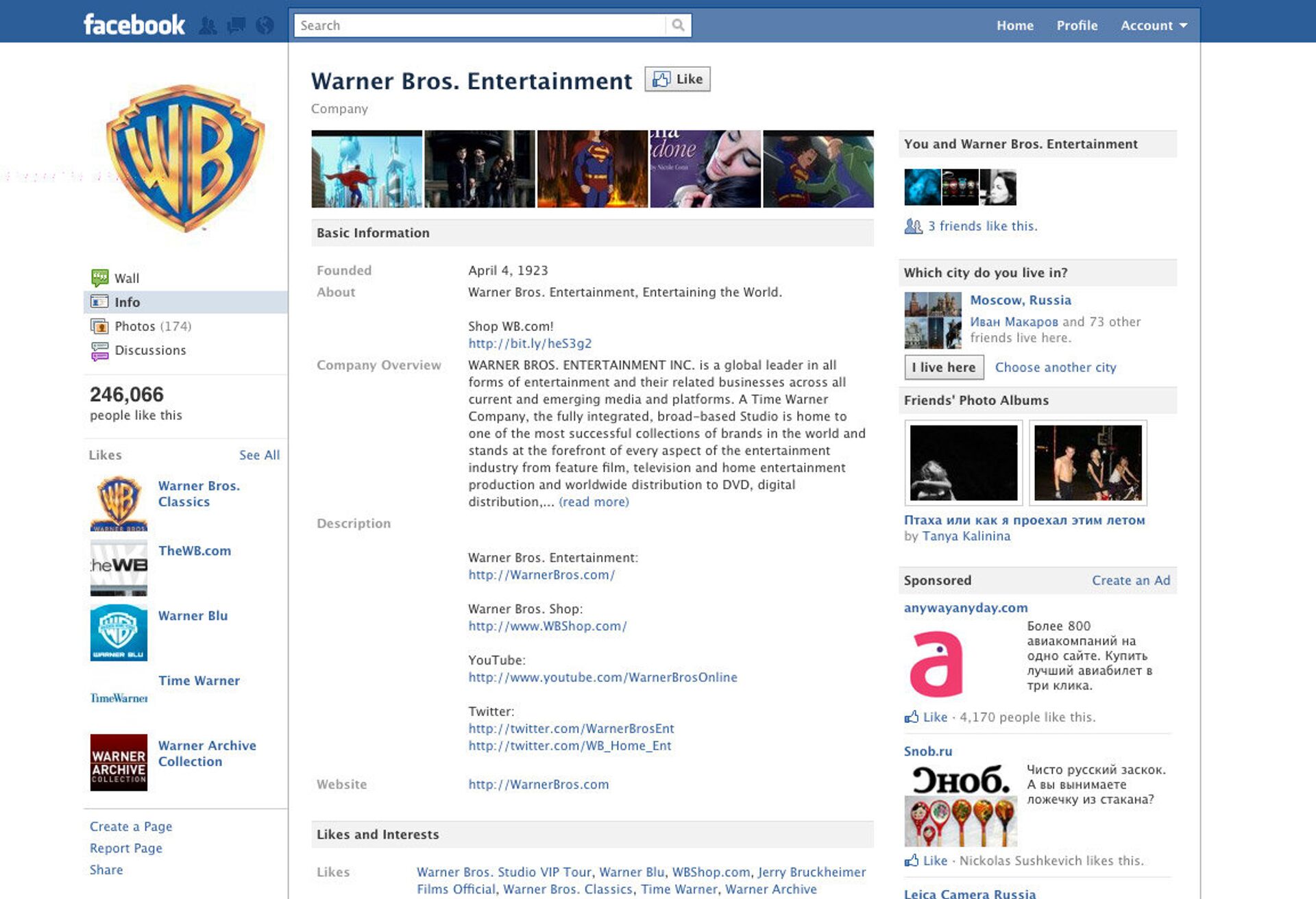
Task: Click the Create an Ad link
Action: [1130, 580]
